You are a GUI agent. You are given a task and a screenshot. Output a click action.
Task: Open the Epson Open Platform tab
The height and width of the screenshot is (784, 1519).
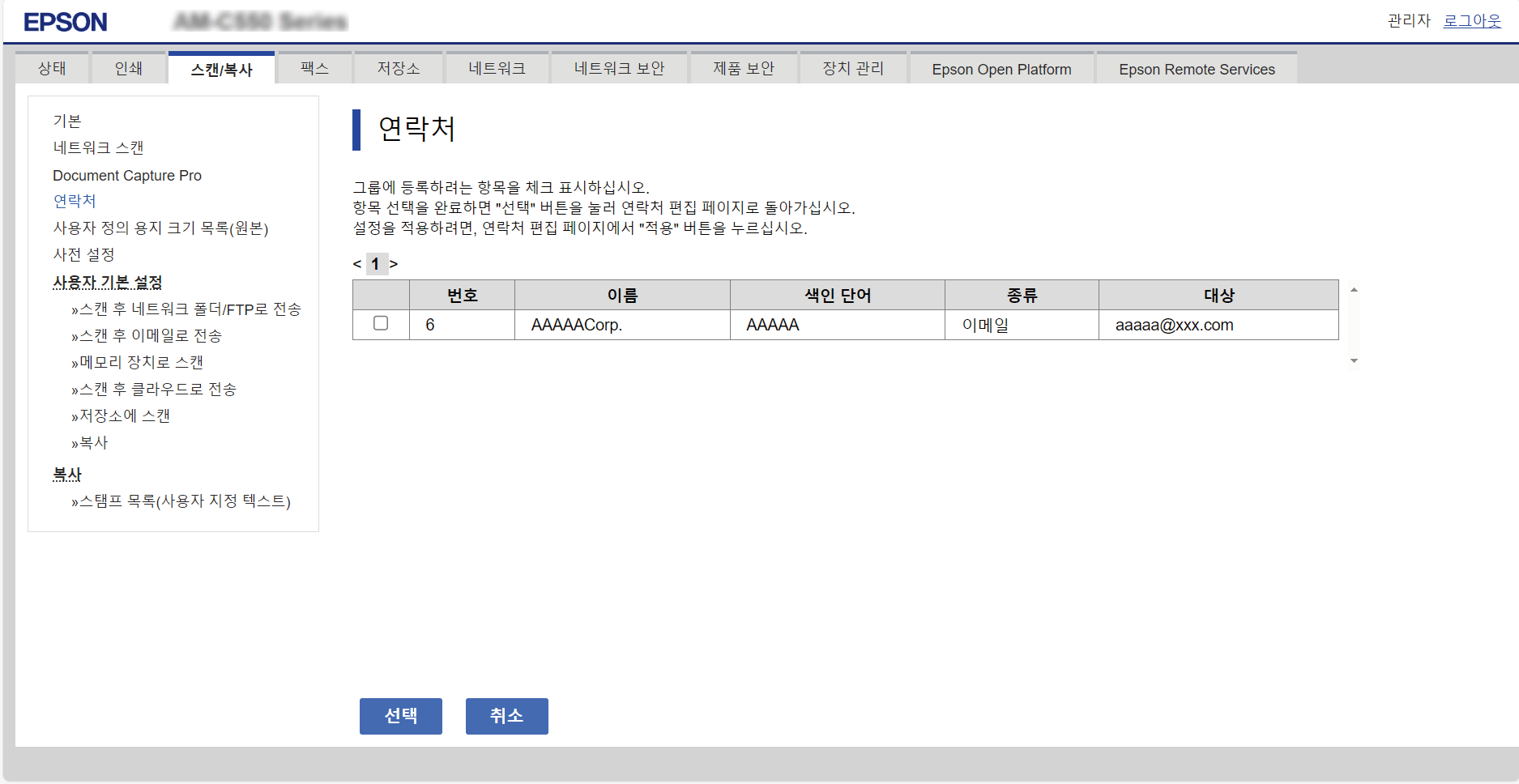tap(1001, 70)
